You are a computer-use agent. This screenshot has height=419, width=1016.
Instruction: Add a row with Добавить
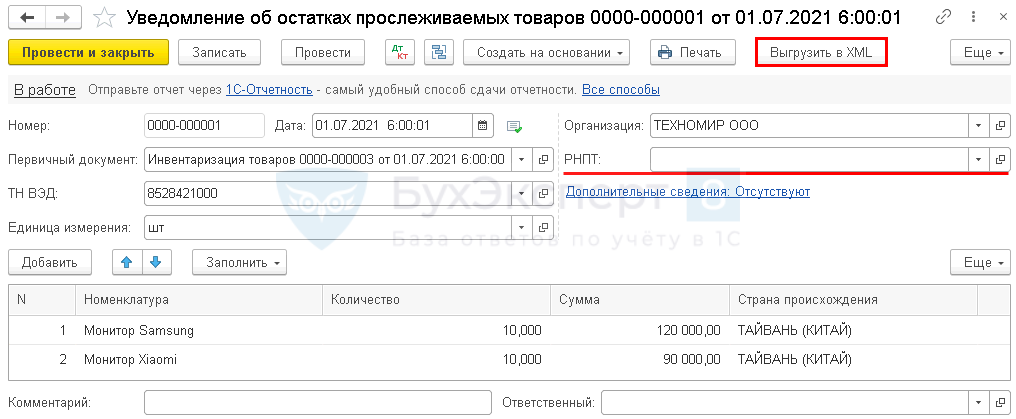tap(50, 262)
